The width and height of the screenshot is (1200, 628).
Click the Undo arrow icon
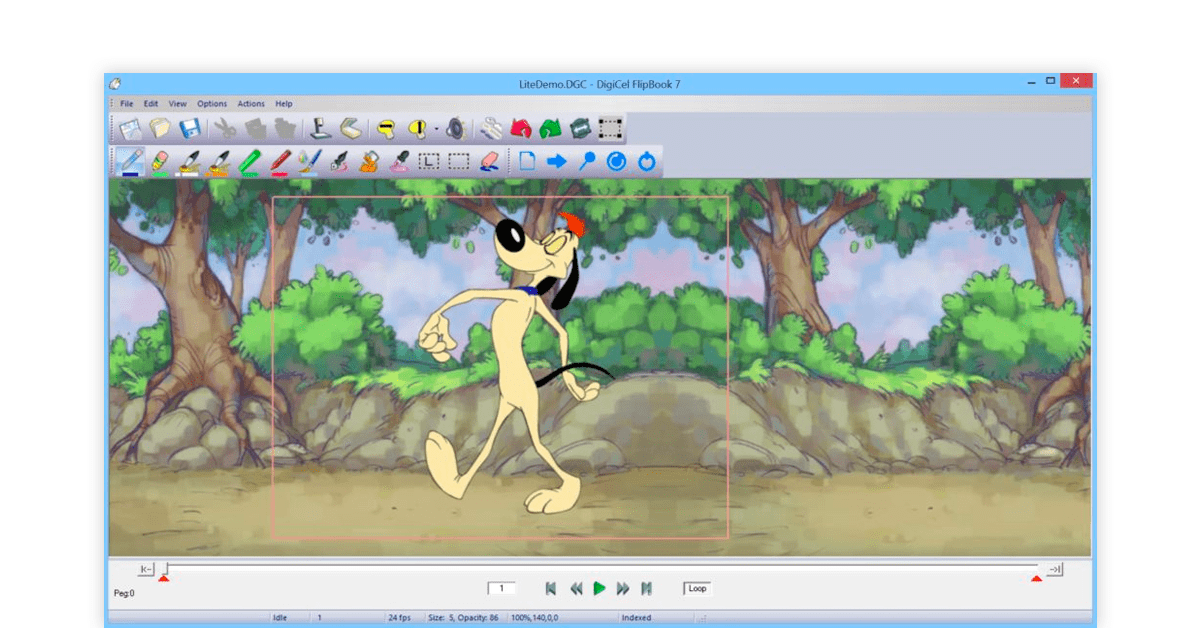pos(520,127)
